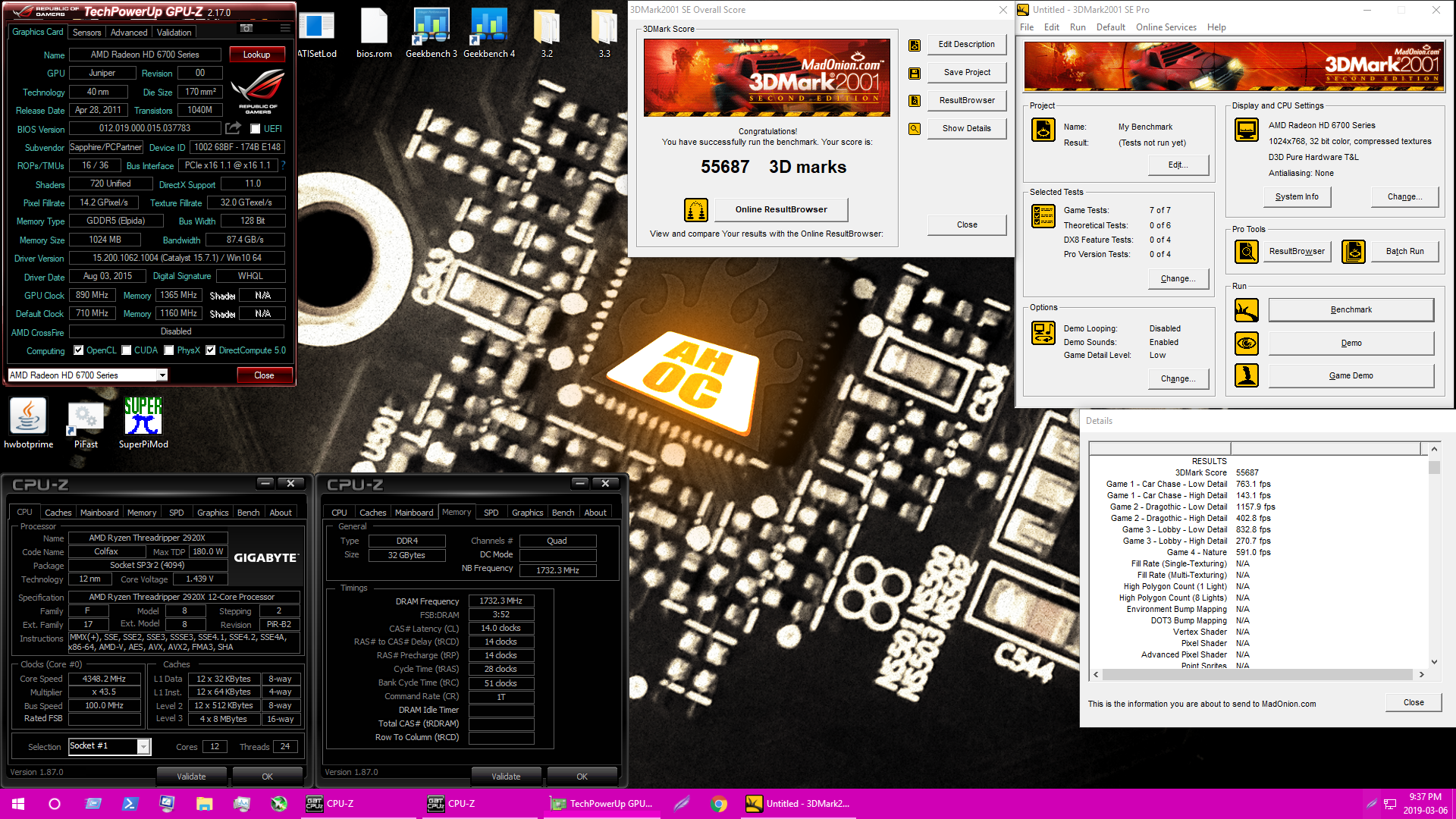Open the 3.3 folder on desktop
Image resolution: width=1456 pixels, height=819 pixels.
pos(604,33)
